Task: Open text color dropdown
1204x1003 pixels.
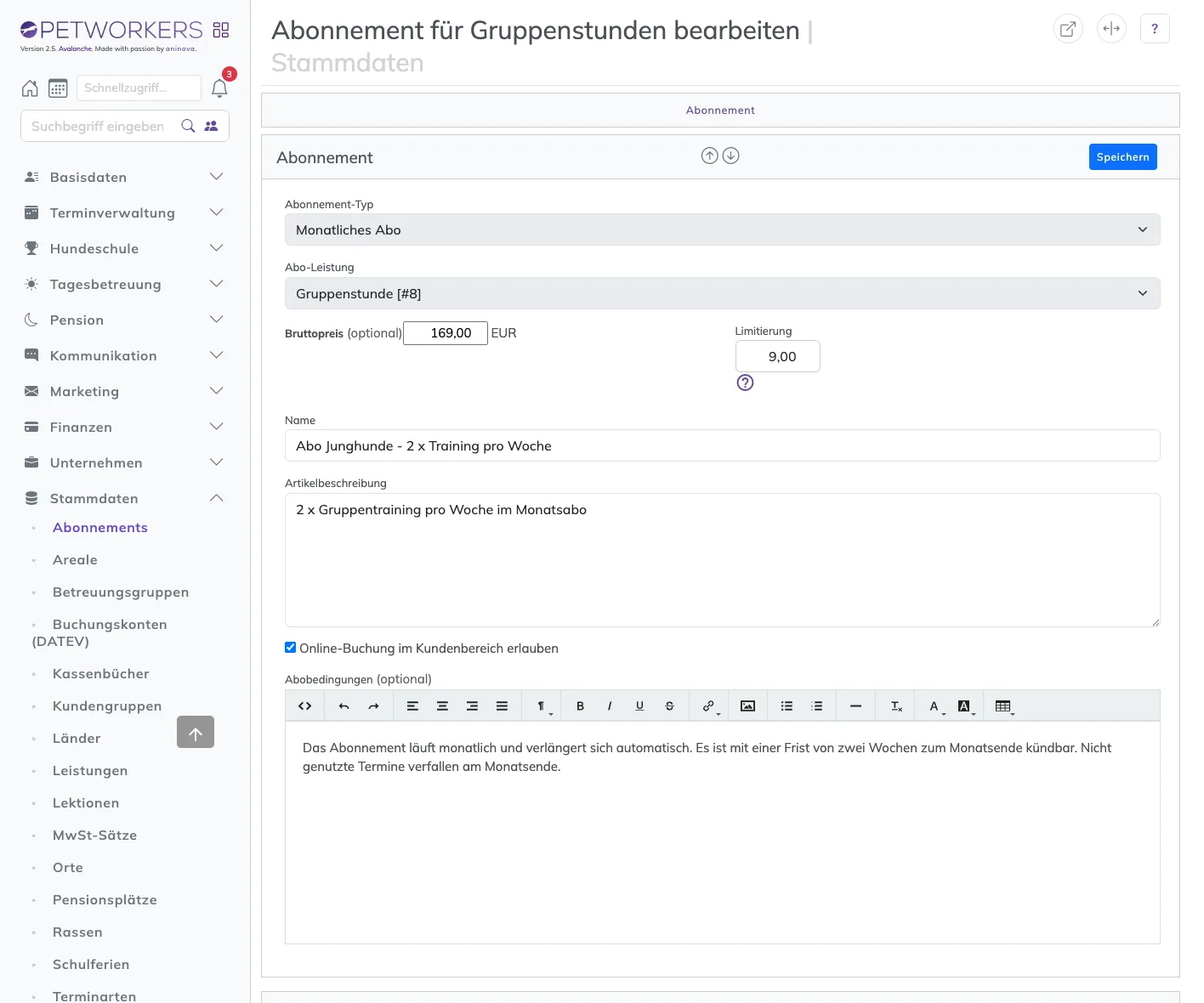Action: coord(935,705)
